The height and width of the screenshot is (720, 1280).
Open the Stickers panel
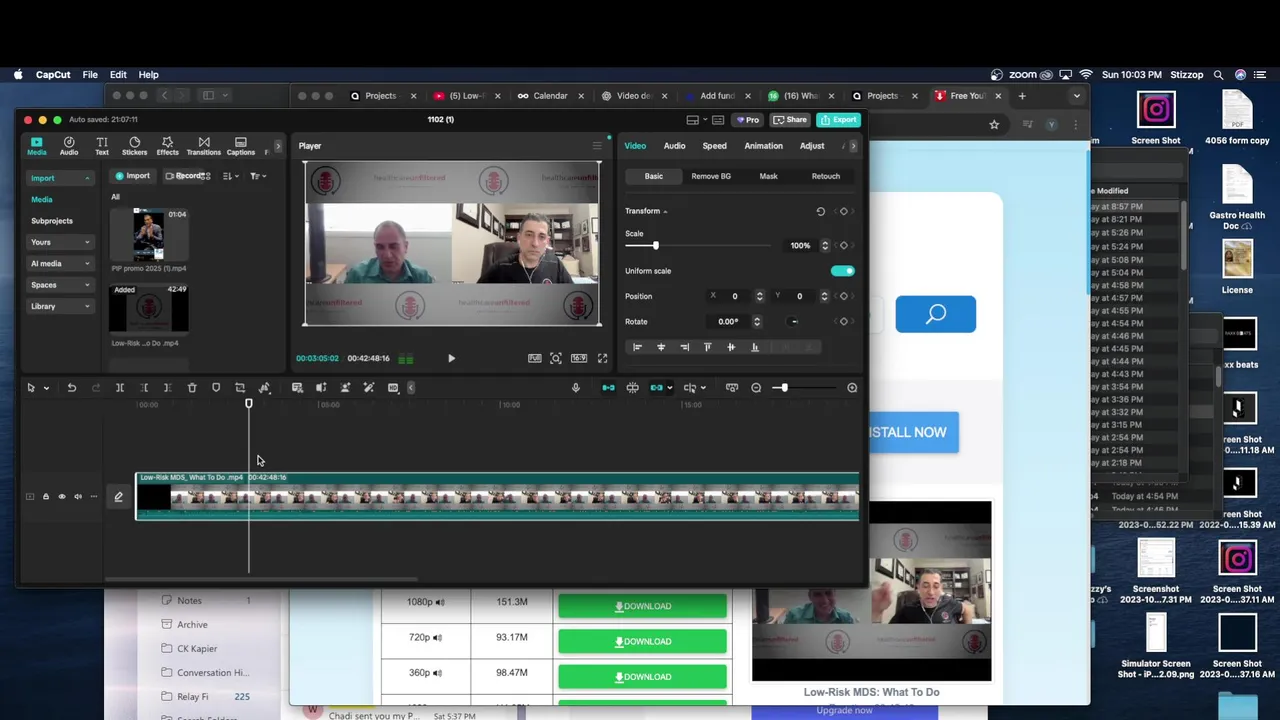click(x=134, y=146)
